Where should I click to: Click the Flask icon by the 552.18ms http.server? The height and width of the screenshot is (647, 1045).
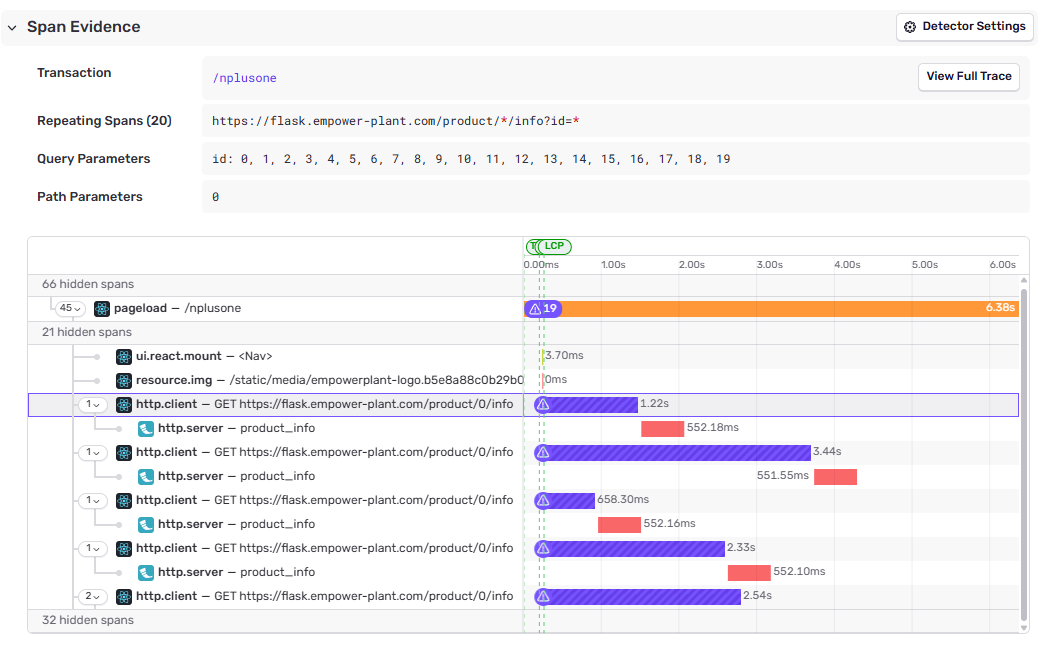click(x=146, y=428)
